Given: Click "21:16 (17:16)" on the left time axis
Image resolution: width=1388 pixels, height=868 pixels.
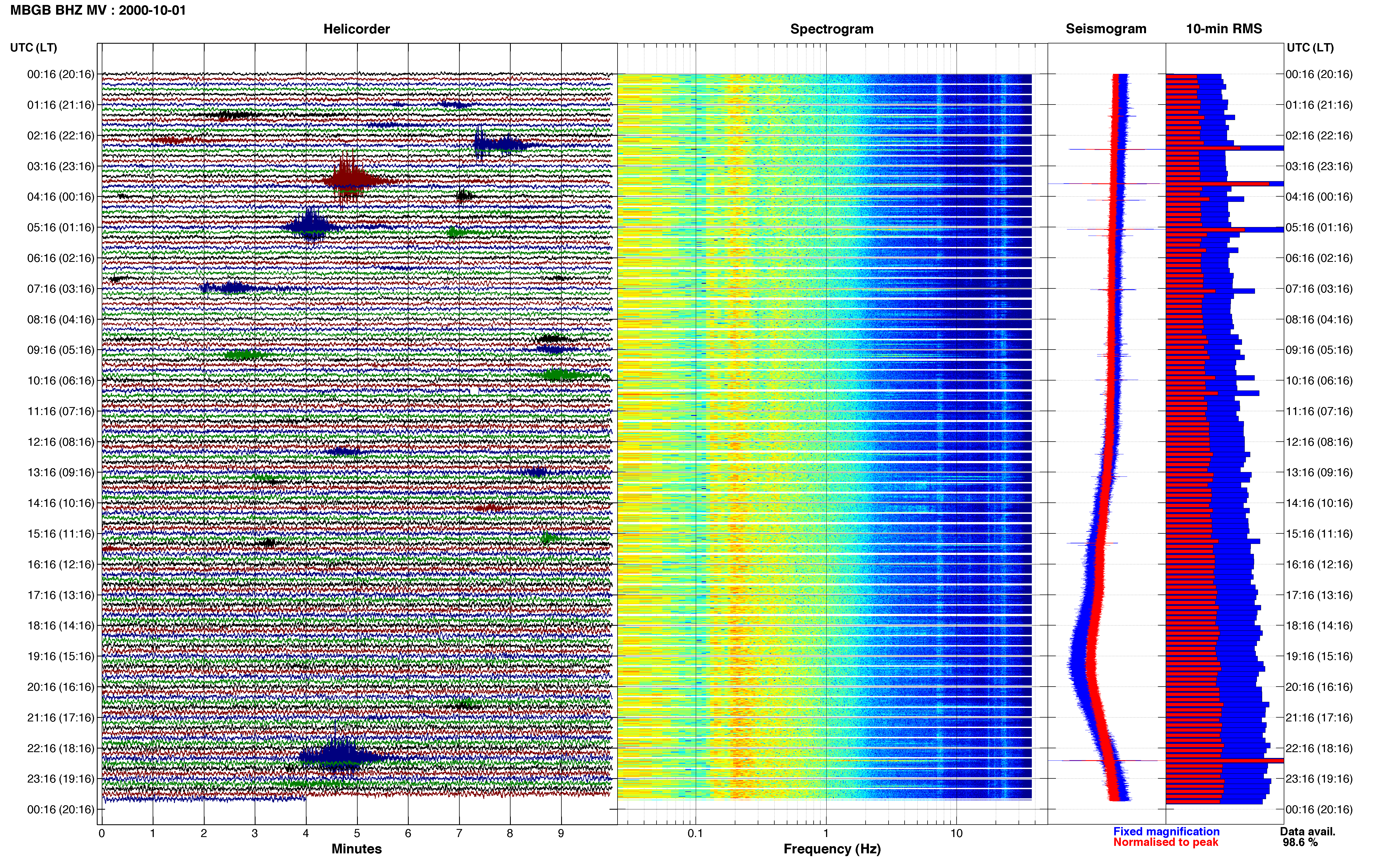Looking at the screenshot, I should tap(61, 718).
